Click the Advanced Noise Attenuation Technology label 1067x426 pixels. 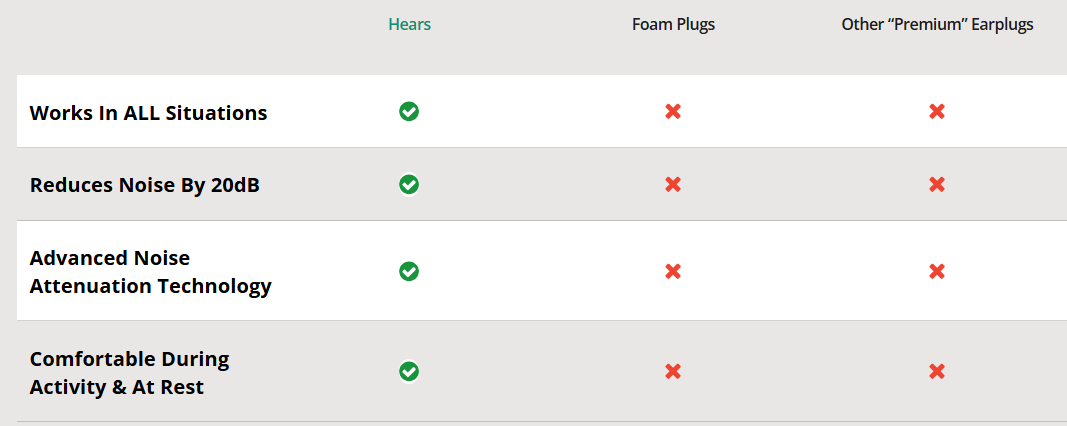click(x=150, y=272)
